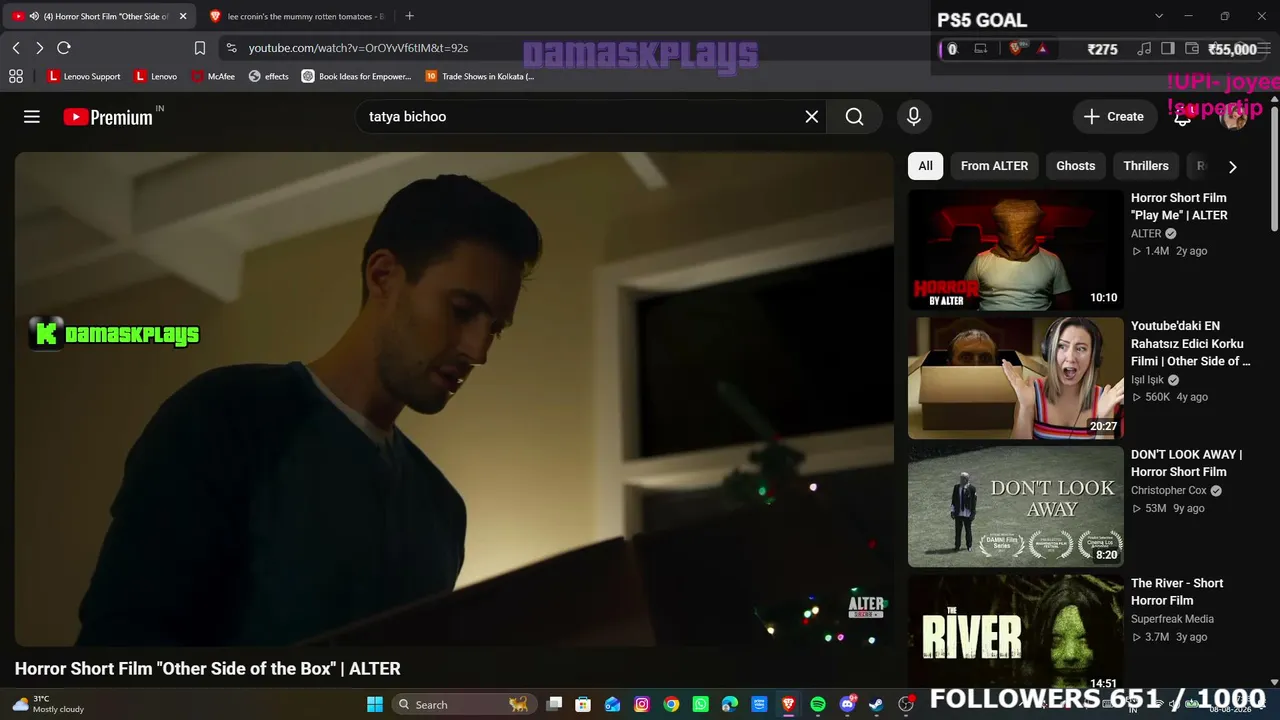Bookmark this page in the address bar

point(200,48)
